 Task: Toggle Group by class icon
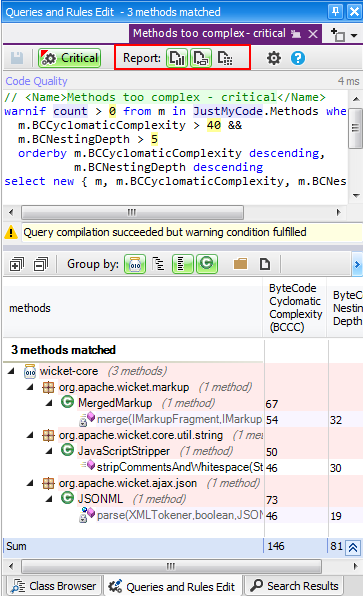pos(207,264)
